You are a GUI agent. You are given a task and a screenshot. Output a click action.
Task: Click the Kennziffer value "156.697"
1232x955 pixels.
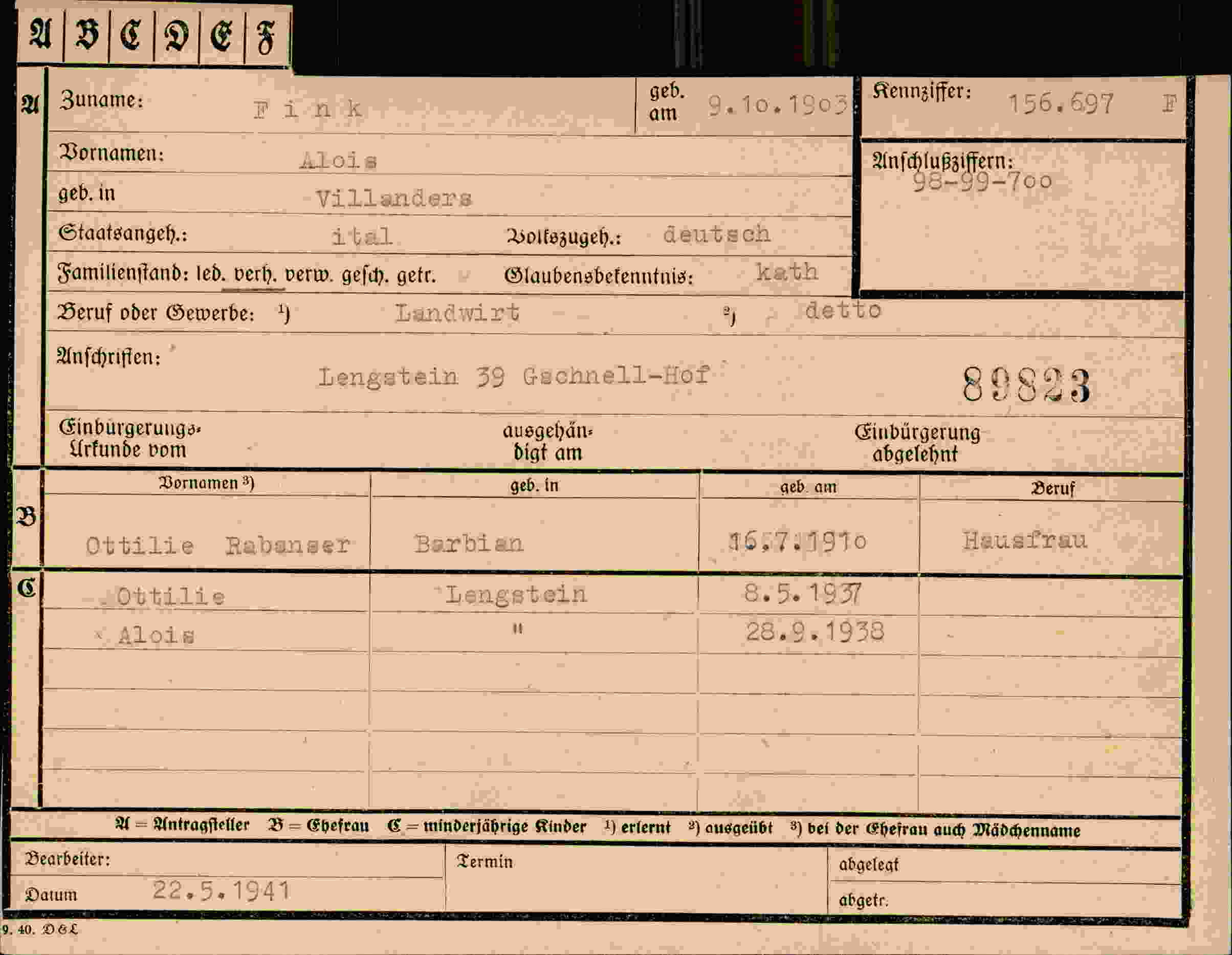(1061, 104)
